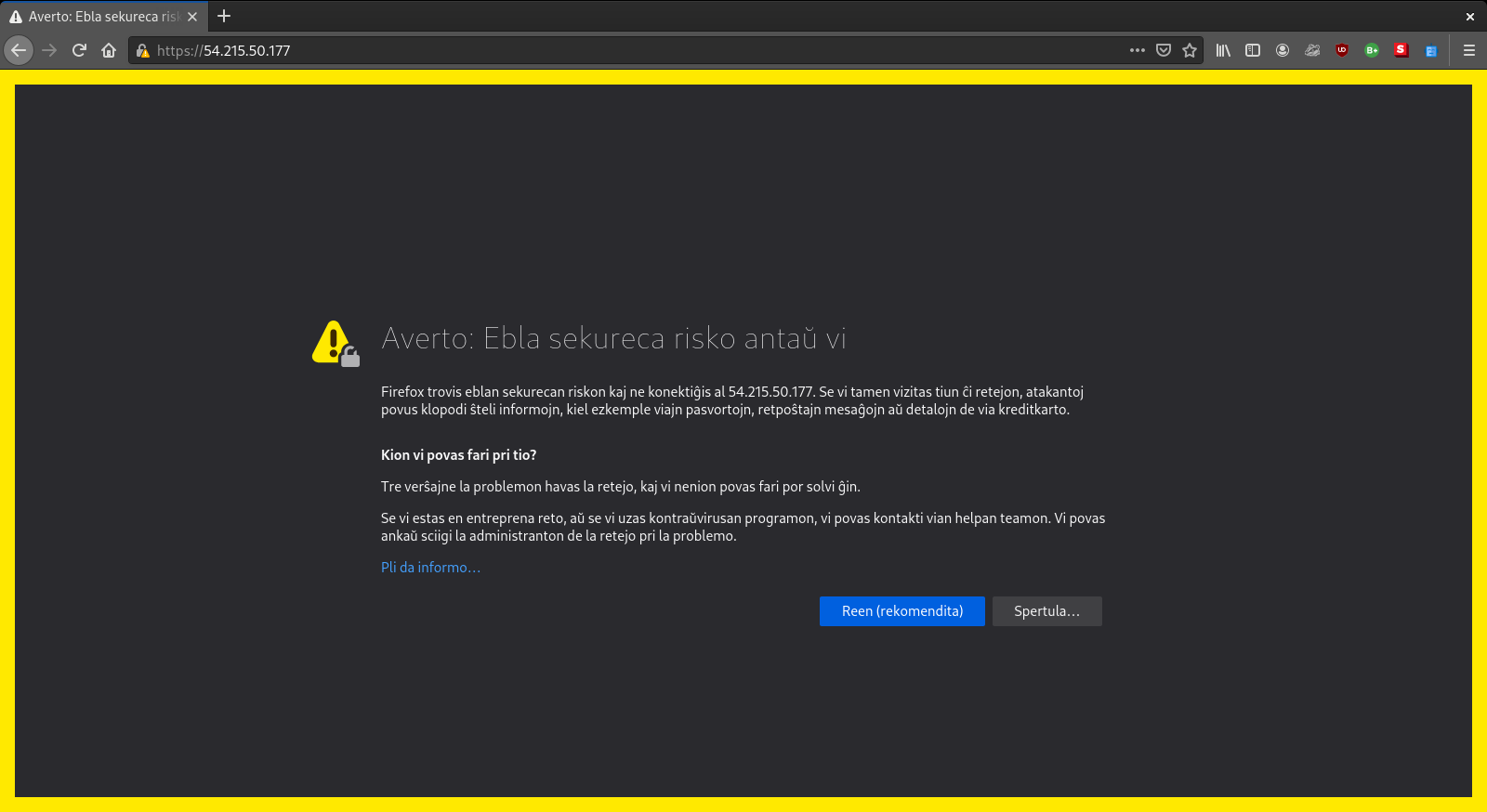This screenshot has width=1487, height=812.
Task: Open the uBlock Origin extension
Action: click(1342, 50)
